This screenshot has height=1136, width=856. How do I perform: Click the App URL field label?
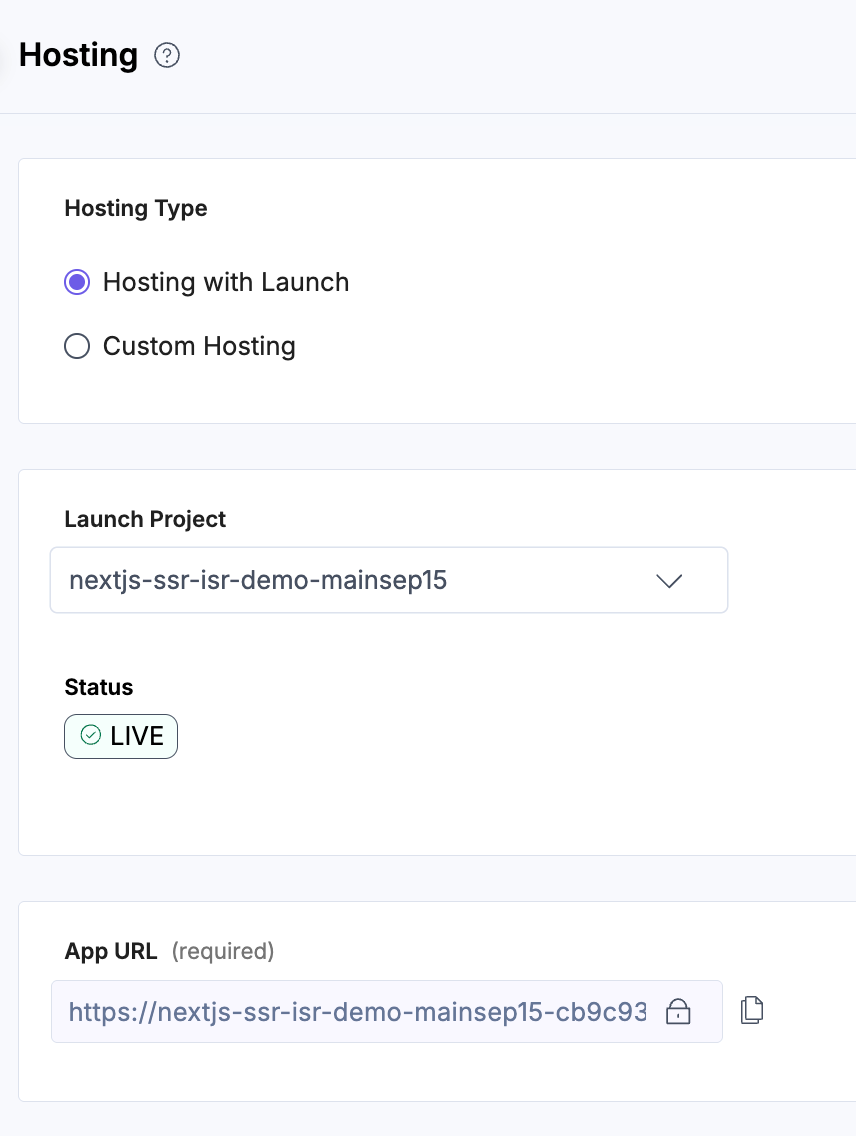(111, 951)
